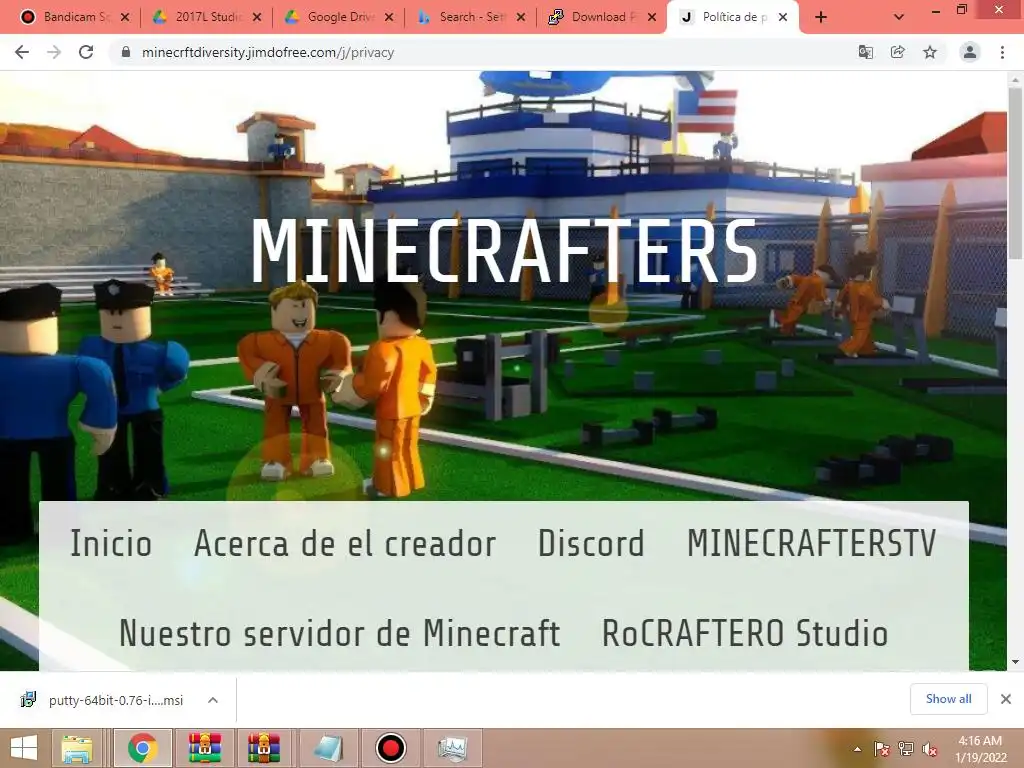Viewport: 1024px width, 768px height.
Task: Open the muted volume tray icon
Action: tap(929, 749)
